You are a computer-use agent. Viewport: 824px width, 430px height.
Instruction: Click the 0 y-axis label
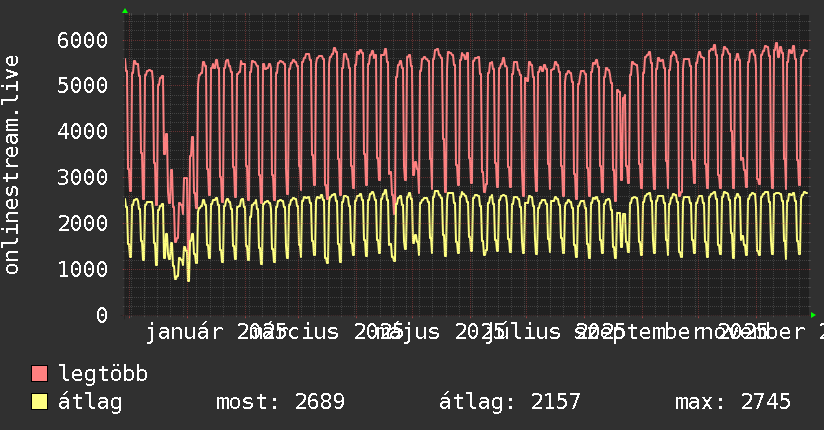click(102, 315)
